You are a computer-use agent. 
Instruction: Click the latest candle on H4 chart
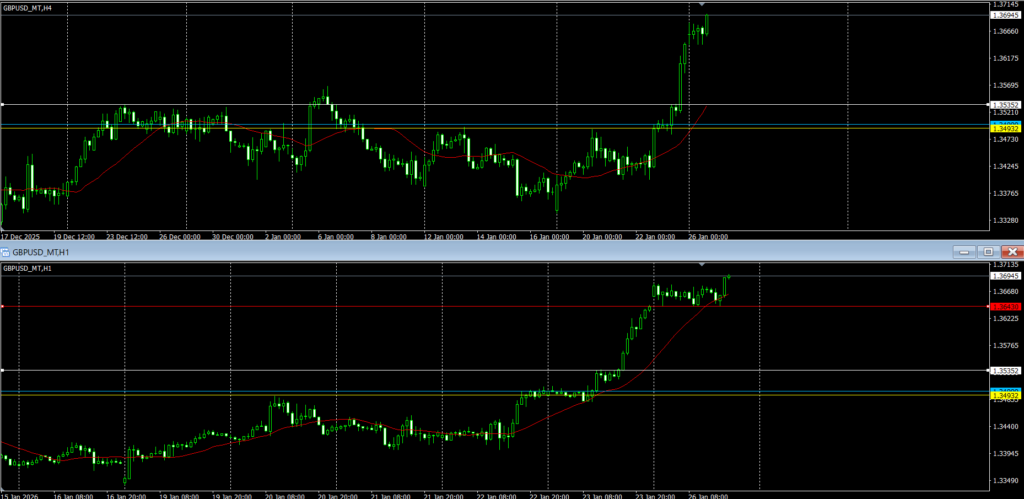tap(707, 22)
